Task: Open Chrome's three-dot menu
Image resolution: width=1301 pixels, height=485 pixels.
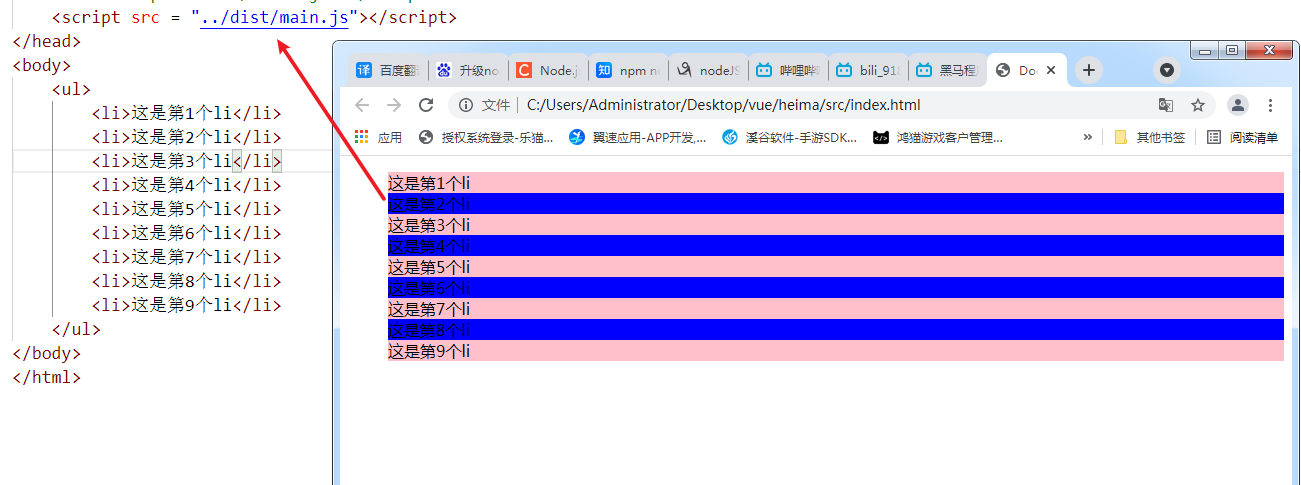Action: (x=1270, y=105)
